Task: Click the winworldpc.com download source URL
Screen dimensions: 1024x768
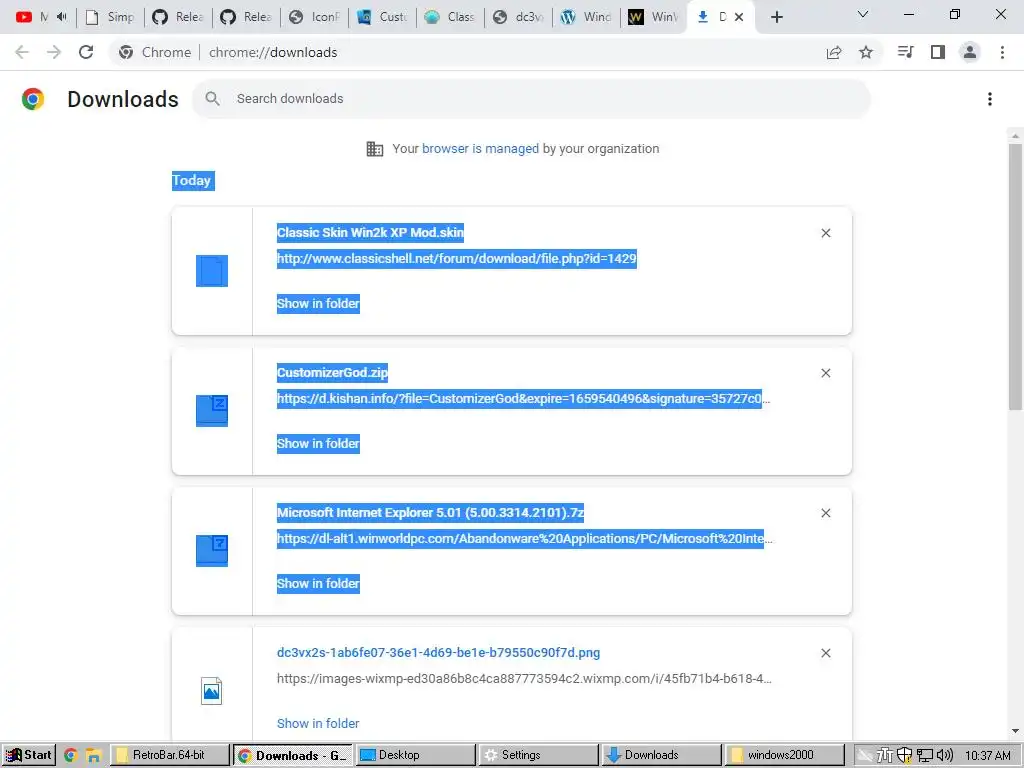Action: point(524,539)
